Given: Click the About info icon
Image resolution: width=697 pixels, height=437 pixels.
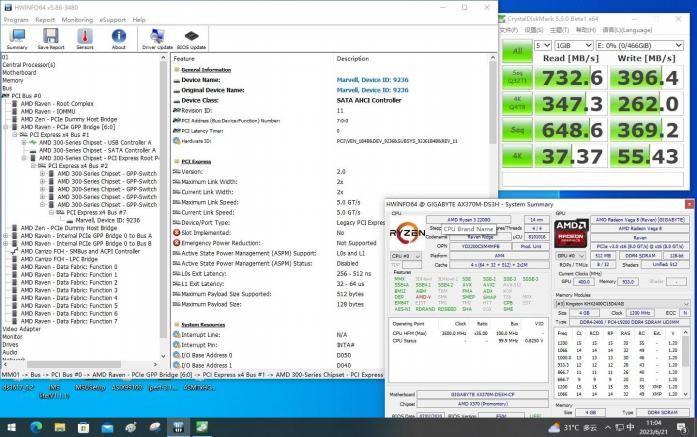Looking at the screenshot, I should (x=119, y=38).
